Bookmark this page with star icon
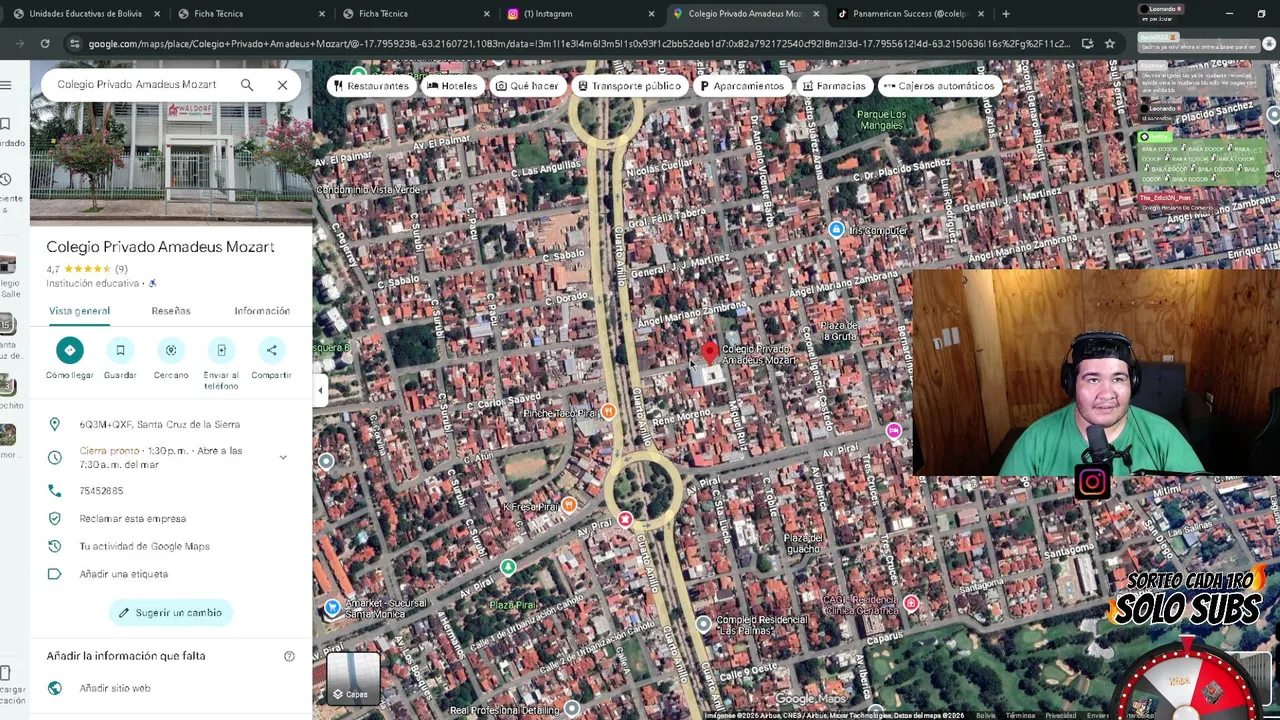Viewport: 1280px width, 720px height. click(1109, 44)
